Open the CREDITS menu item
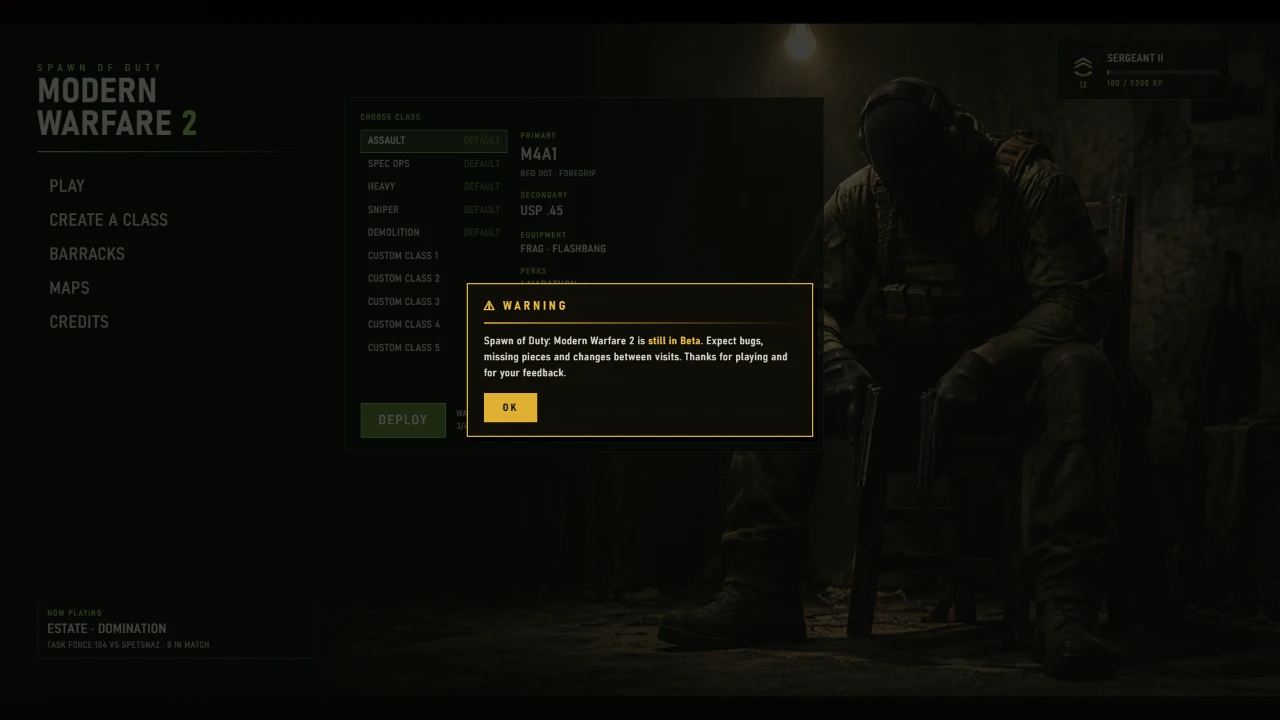Viewport: 1280px width, 720px height. click(x=79, y=322)
